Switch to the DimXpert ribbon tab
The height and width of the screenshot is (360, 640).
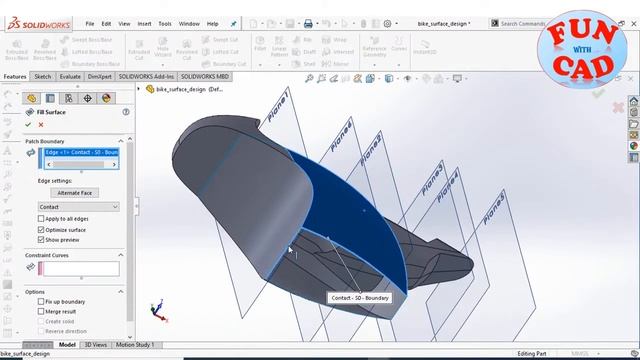(x=100, y=76)
